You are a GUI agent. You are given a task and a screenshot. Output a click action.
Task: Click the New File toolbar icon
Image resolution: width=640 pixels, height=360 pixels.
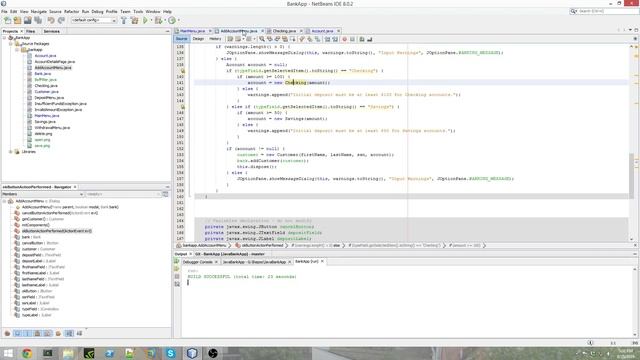tap(7, 20)
